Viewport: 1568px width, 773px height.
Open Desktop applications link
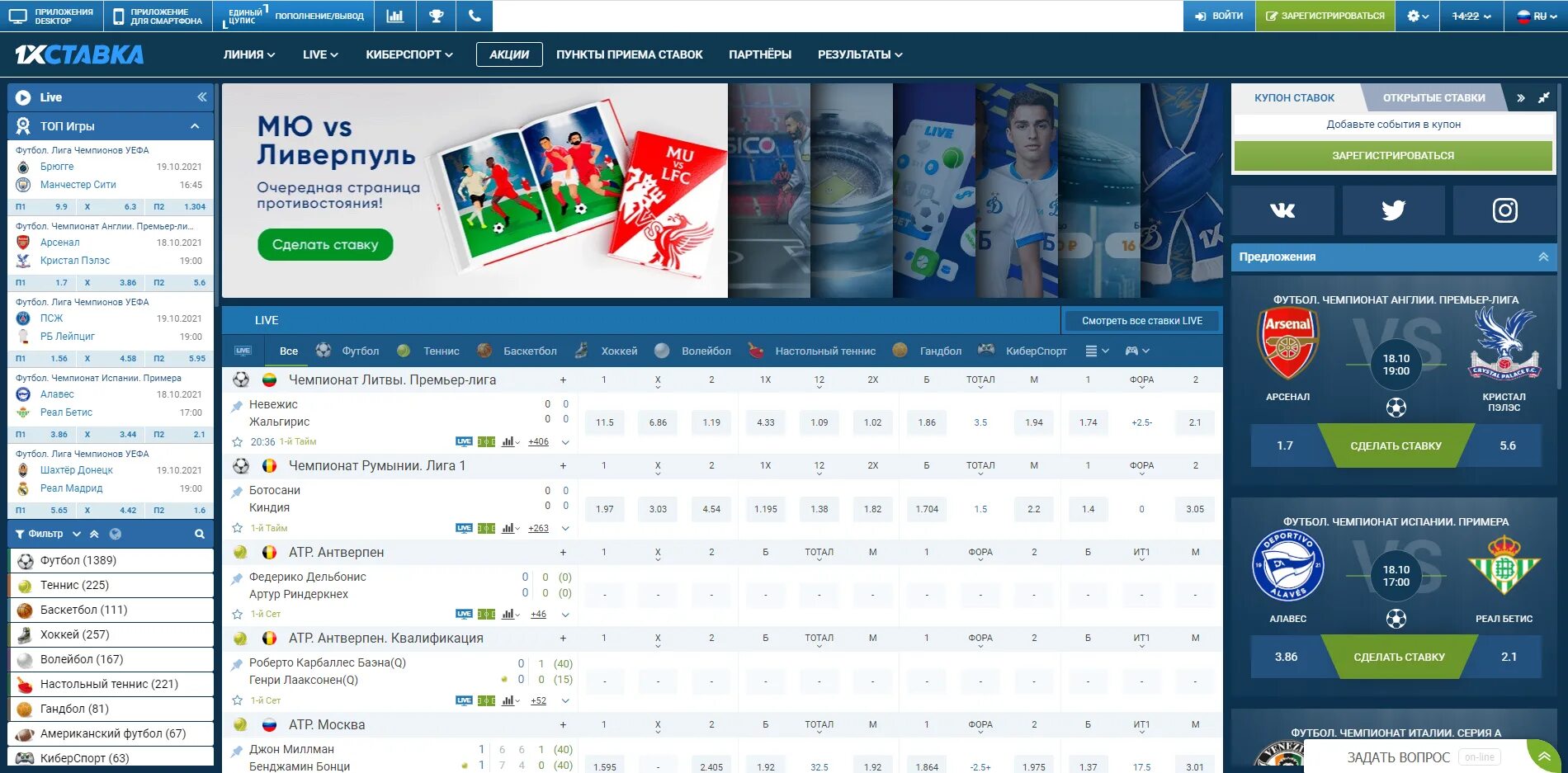51,16
